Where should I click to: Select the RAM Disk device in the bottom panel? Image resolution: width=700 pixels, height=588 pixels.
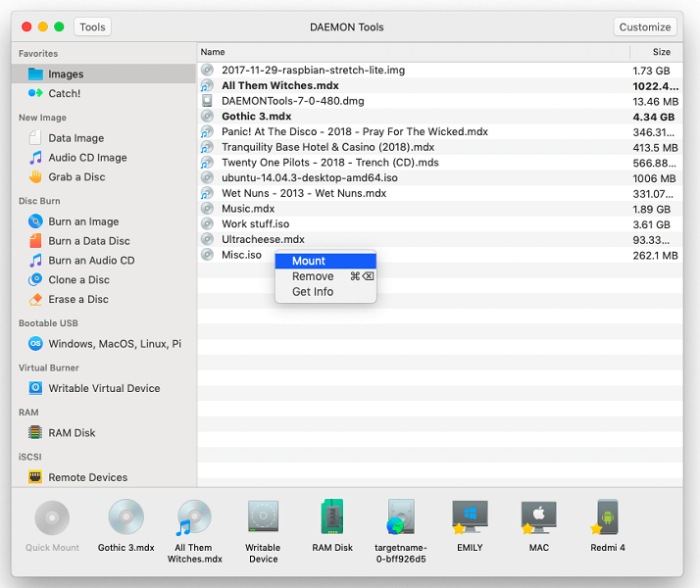pos(332,525)
